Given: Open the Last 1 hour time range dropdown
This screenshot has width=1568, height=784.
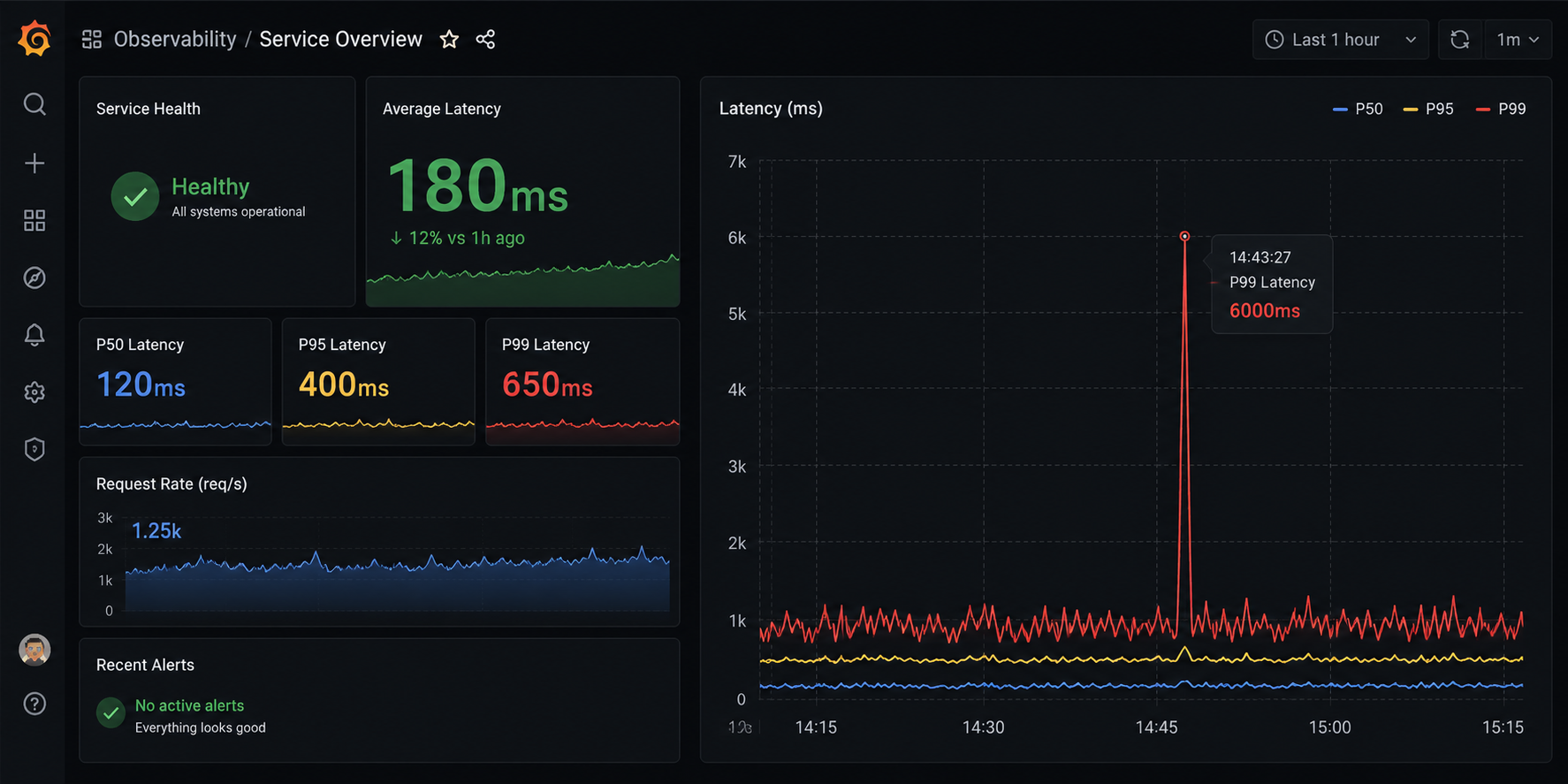Looking at the screenshot, I should click(1340, 40).
